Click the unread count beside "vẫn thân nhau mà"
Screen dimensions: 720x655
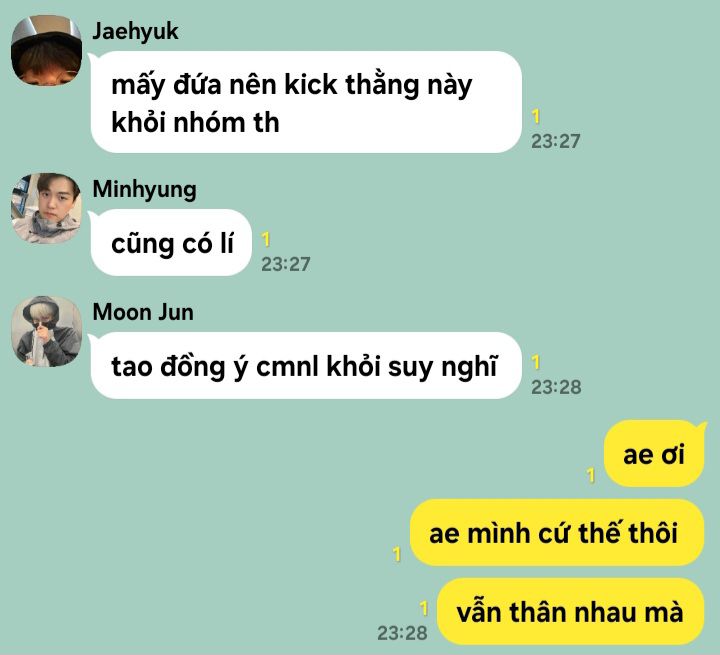point(424,608)
